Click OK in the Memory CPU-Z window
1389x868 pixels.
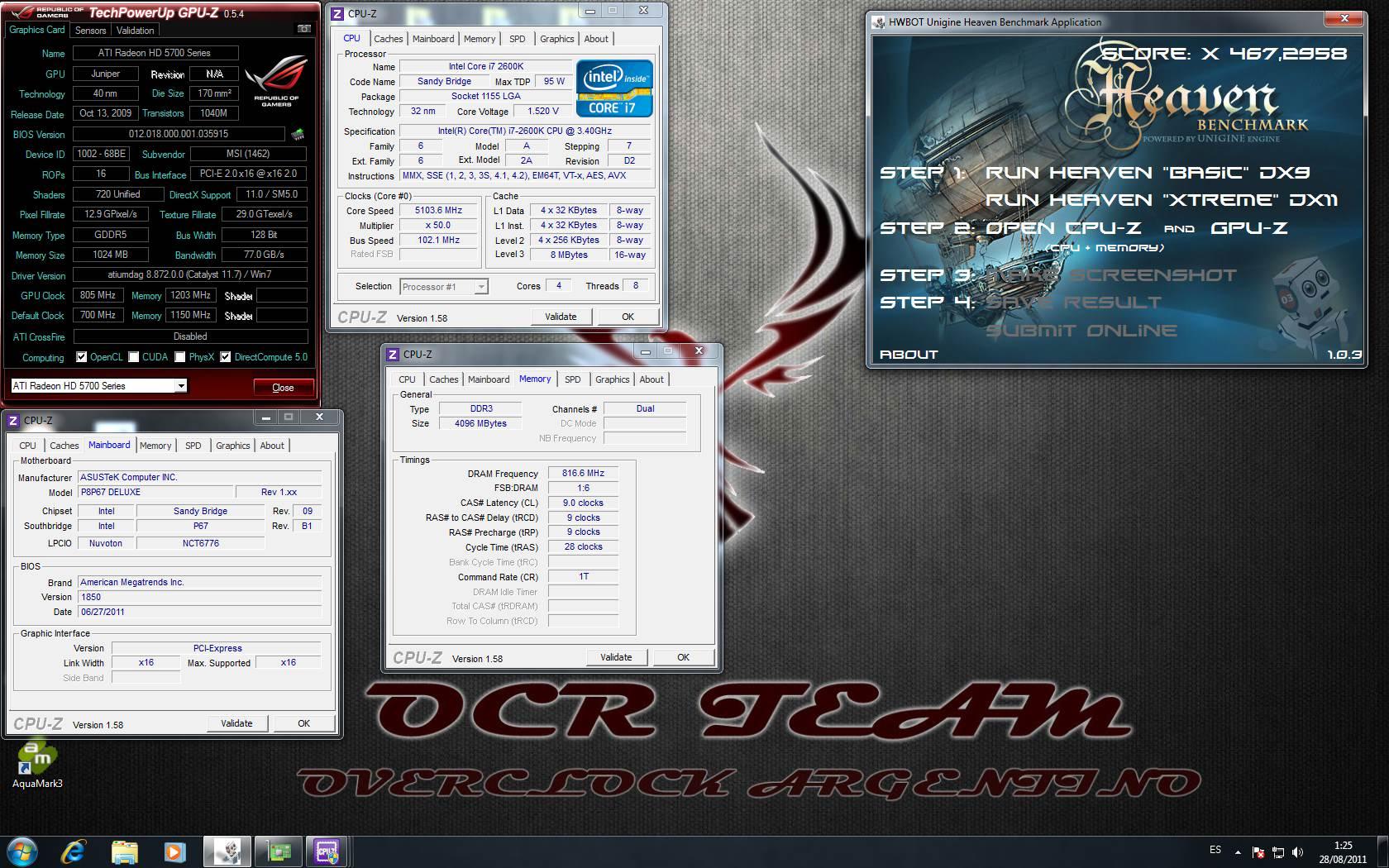point(683,657)
